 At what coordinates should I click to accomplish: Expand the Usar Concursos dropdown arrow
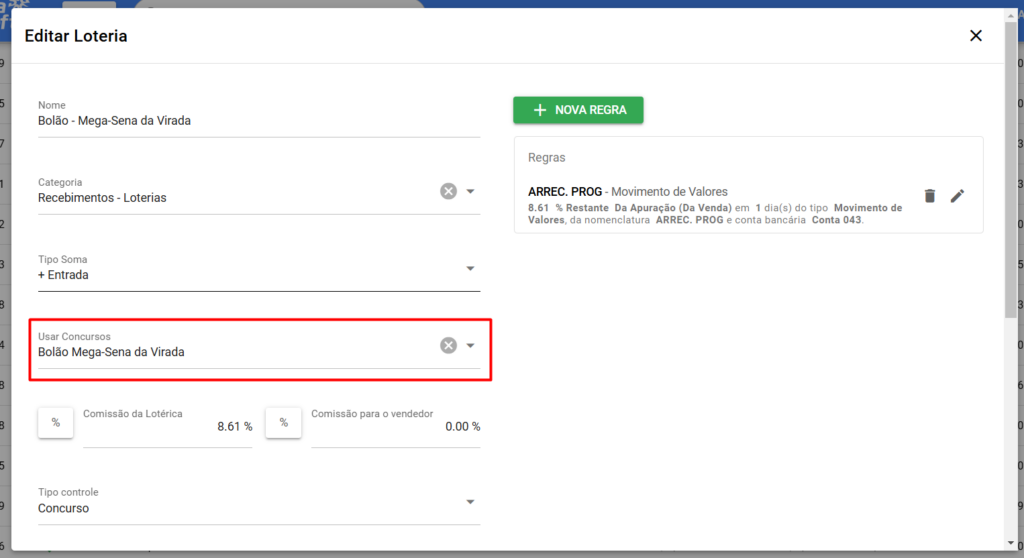click(470, 345)
